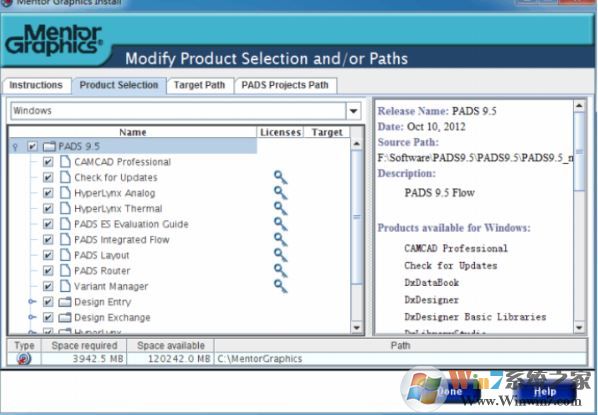Click the product list scroll up arrow

click(x=356, y=144)
